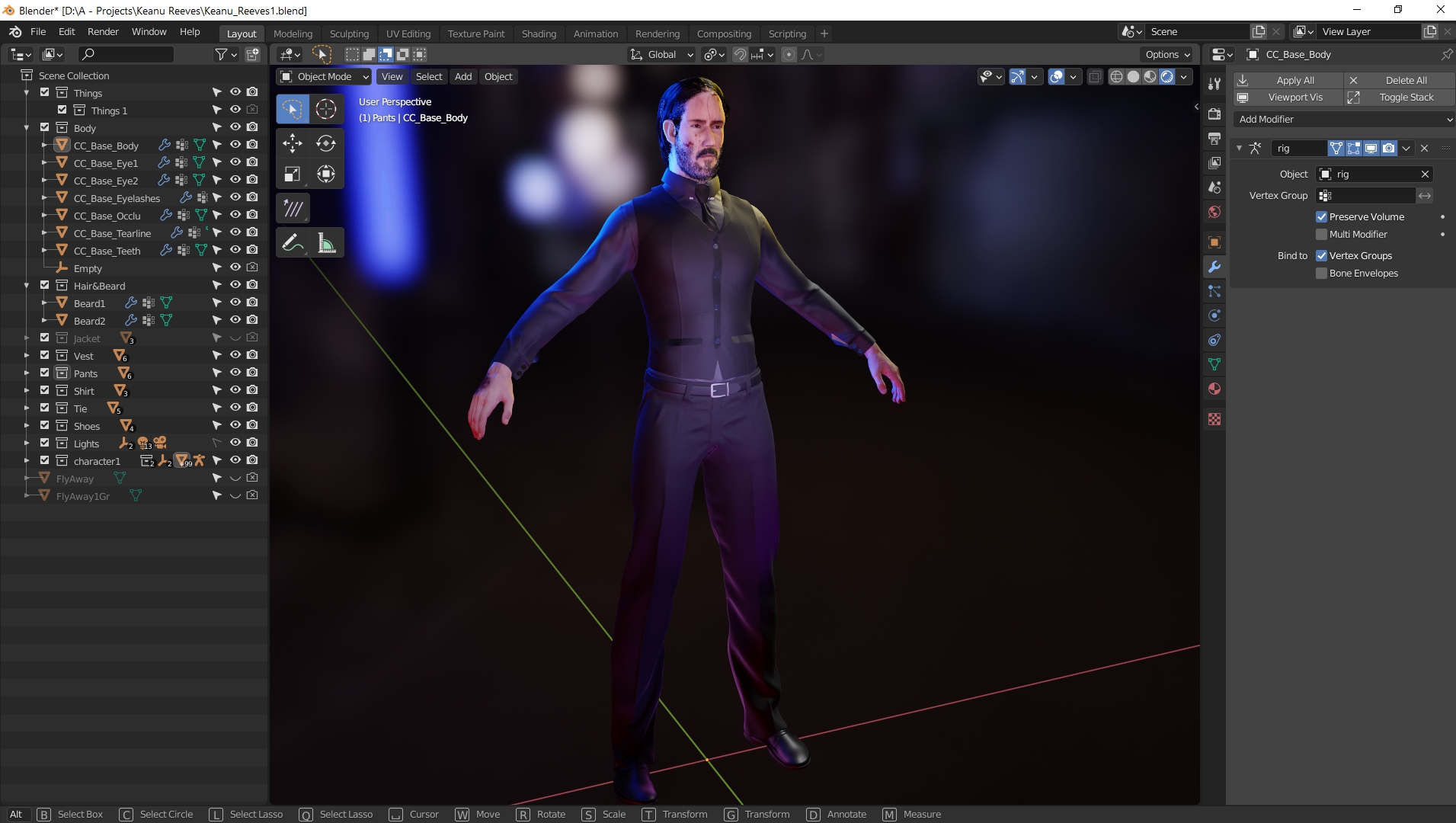Screen dimensions: 1456x823
Task: Open the Render menu
Action: click(103, 32)
